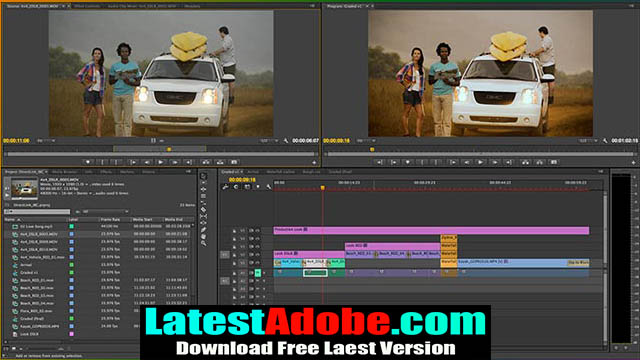Open the Project panel 'In: All' dropdown

pos(105,212)
